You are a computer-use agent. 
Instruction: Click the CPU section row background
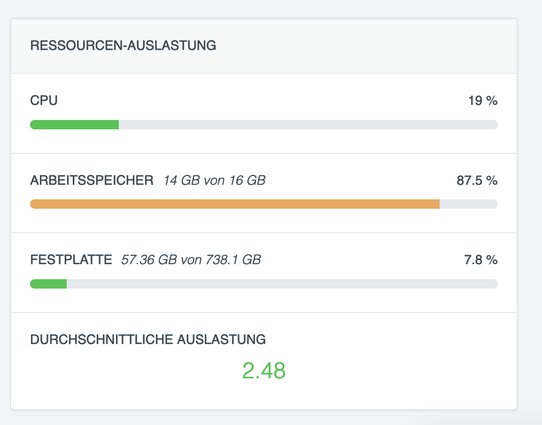pos(264,113)
